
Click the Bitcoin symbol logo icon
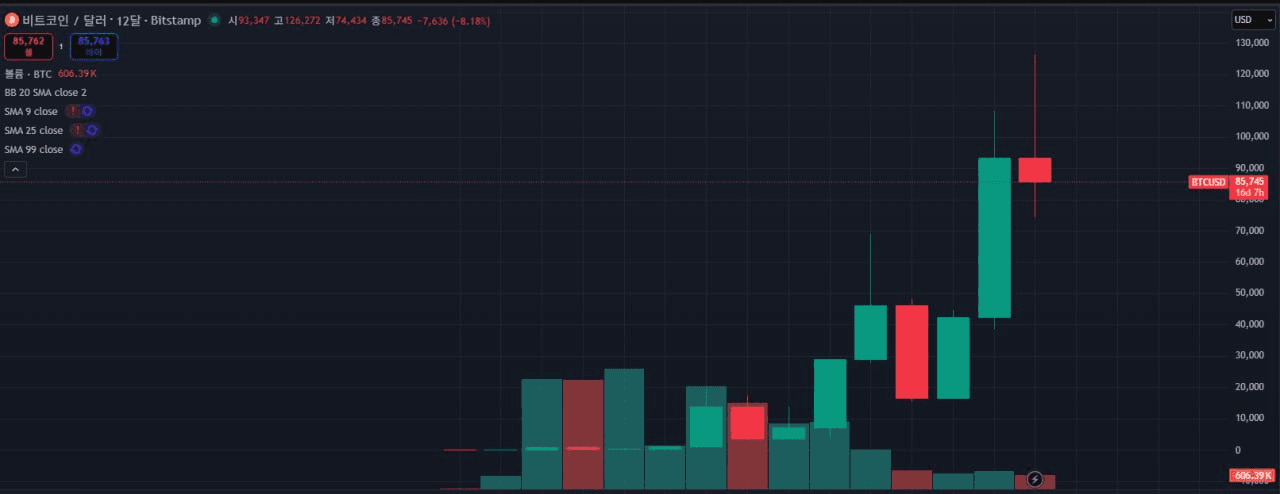12,20
